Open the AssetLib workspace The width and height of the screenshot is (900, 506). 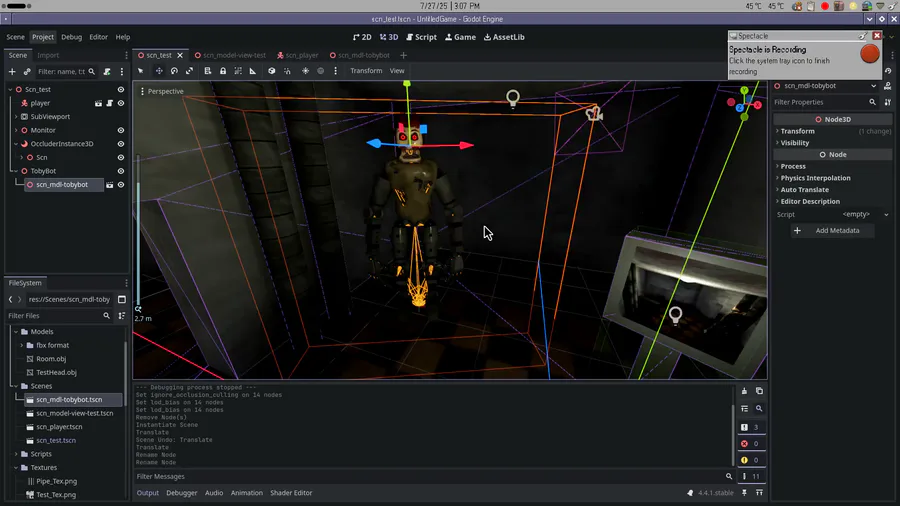(504, 37)
